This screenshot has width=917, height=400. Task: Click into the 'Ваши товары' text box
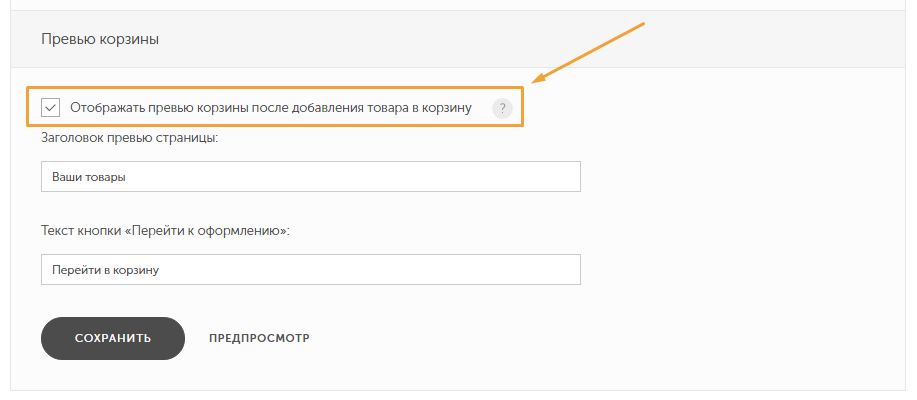pos(311,177)
